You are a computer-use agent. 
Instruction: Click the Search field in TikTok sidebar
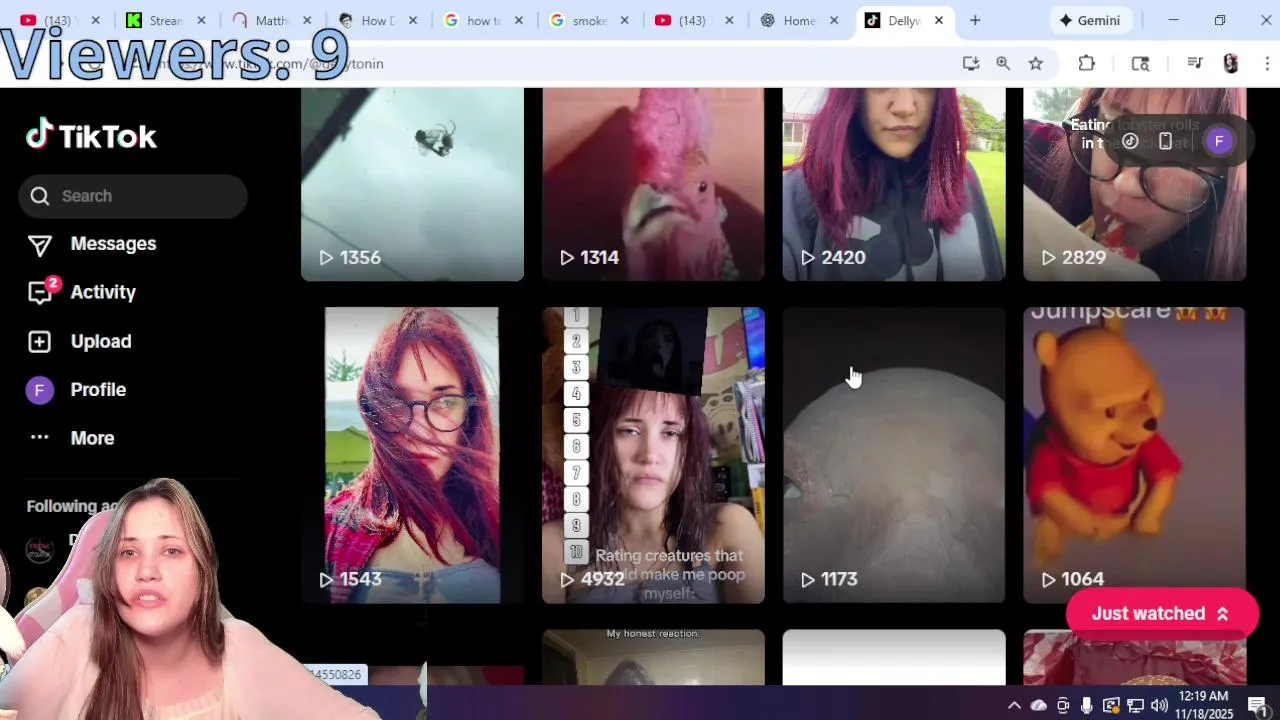point(133,196)
